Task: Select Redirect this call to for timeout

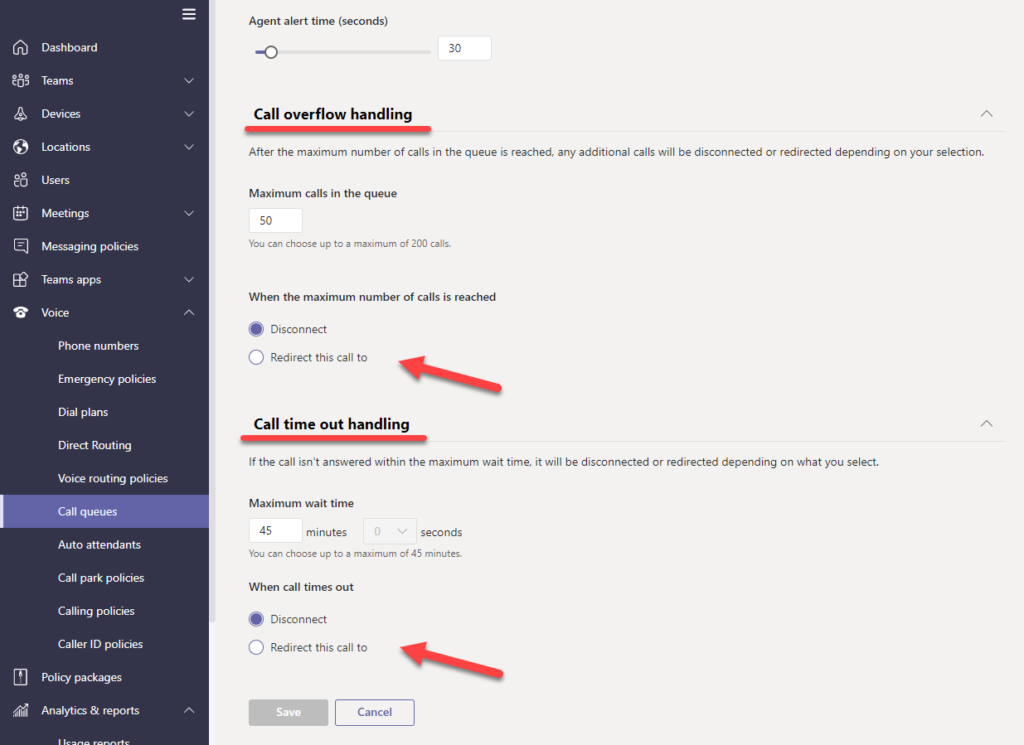Action: [x=256, y=647]
